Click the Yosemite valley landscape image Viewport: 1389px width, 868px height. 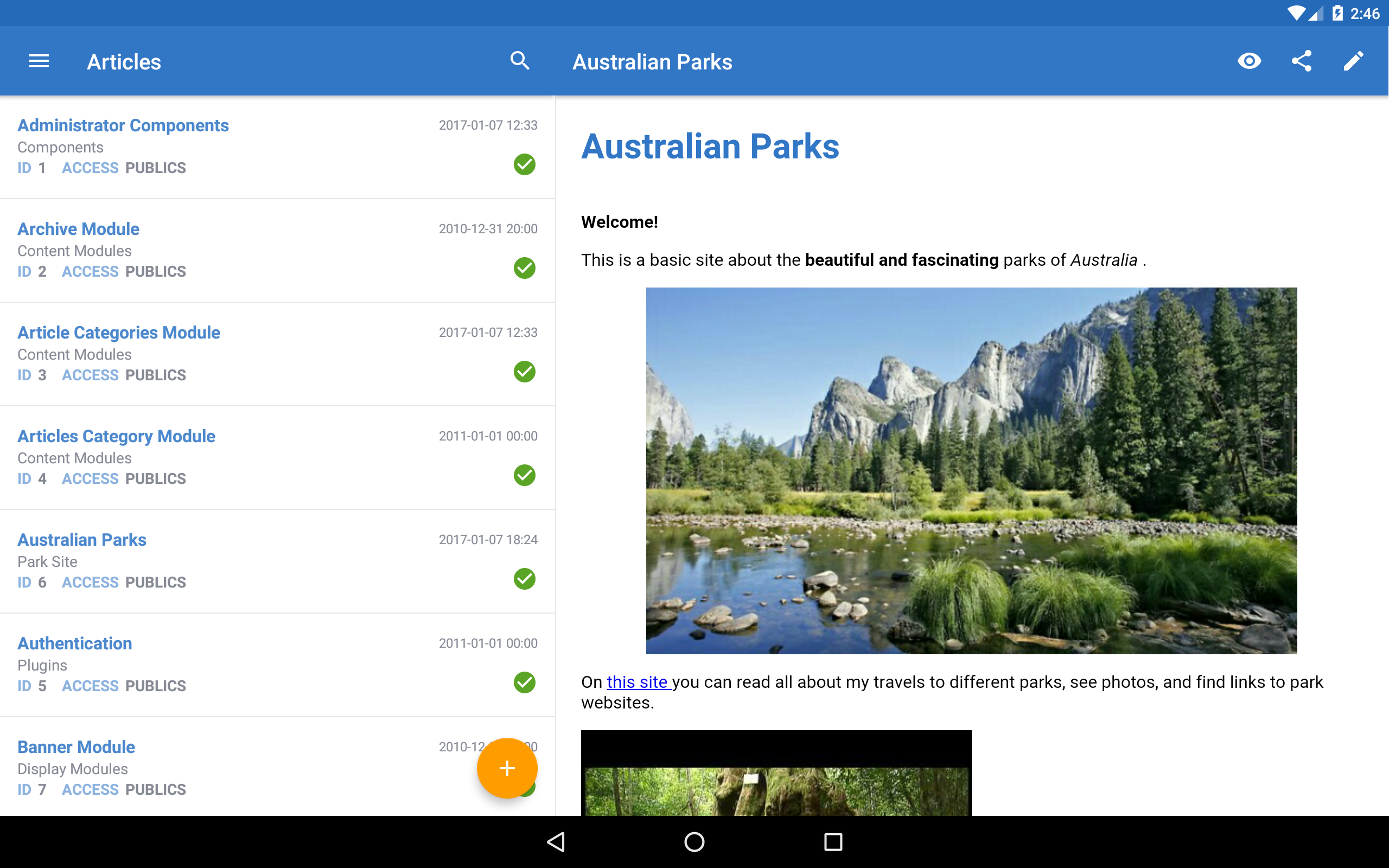tap(971, 471)
